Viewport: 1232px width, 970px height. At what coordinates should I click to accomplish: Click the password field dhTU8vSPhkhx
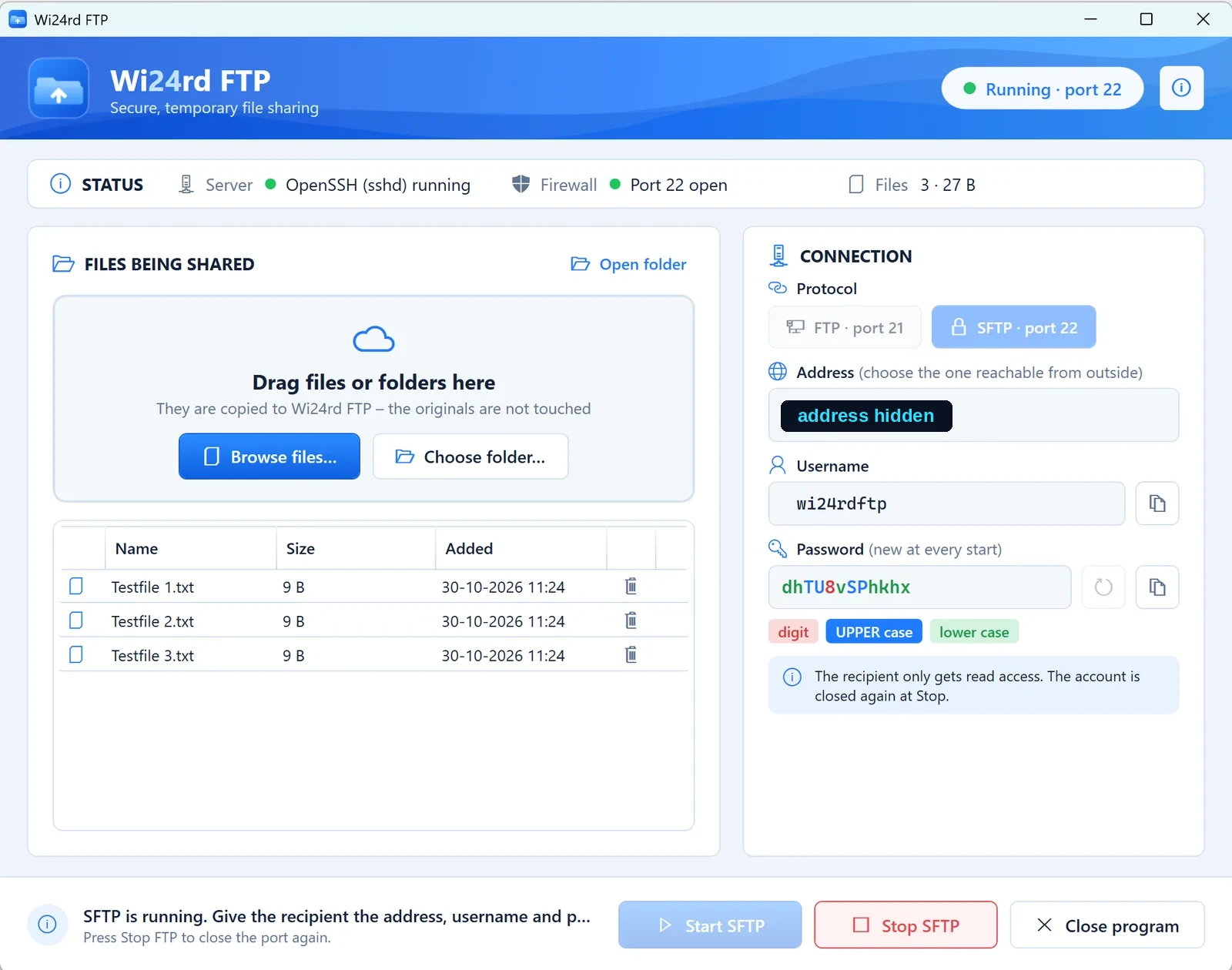point(919,587)
